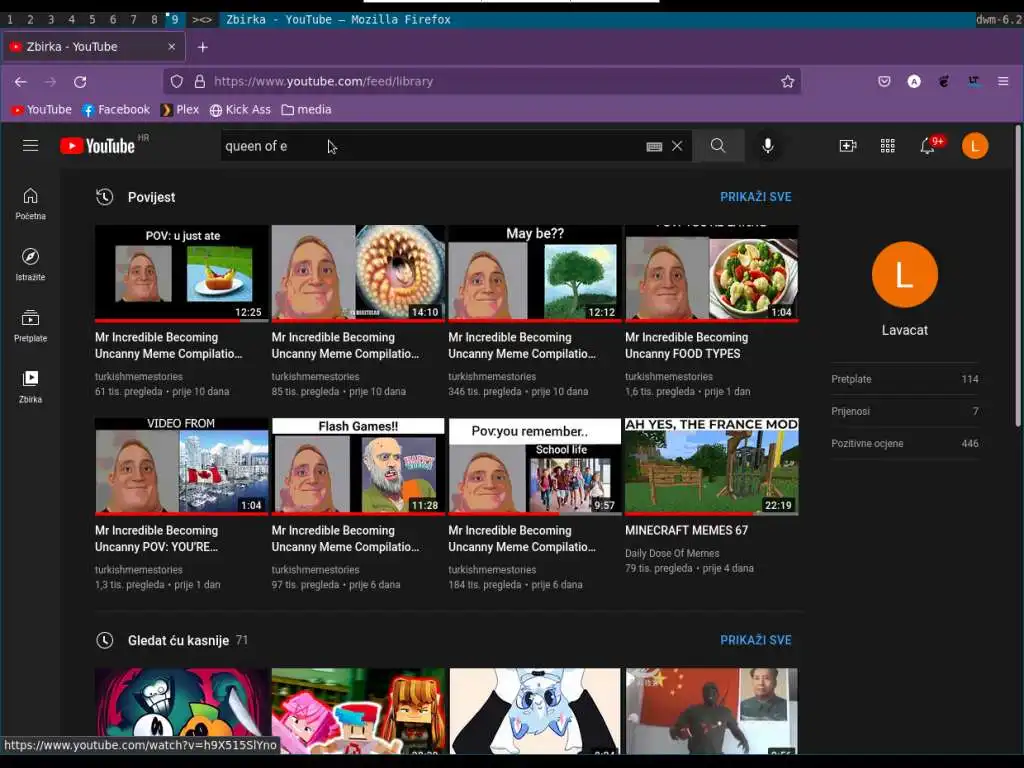Click the MINECRAFT MEMES 67 title
This screenshot has height=768, width=1024.
pyautogui.click(x=686, y=530)
